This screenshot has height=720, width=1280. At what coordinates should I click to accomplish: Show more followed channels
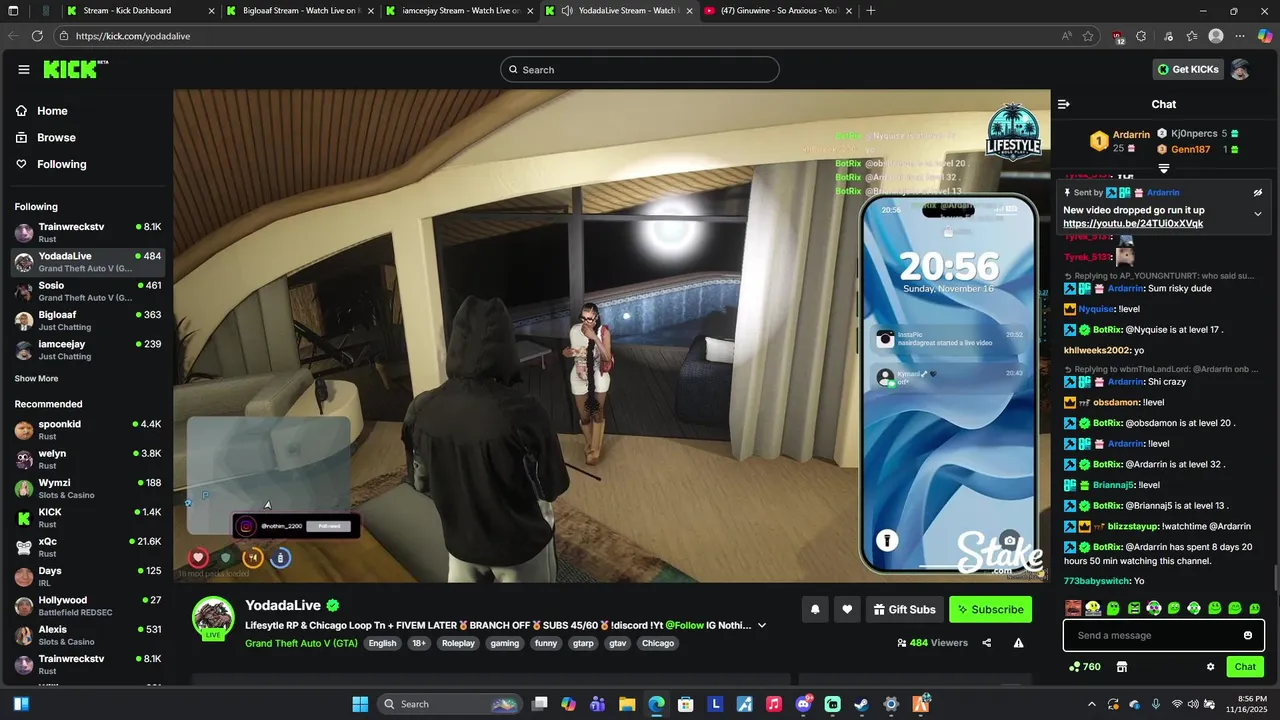pos(36,379)
